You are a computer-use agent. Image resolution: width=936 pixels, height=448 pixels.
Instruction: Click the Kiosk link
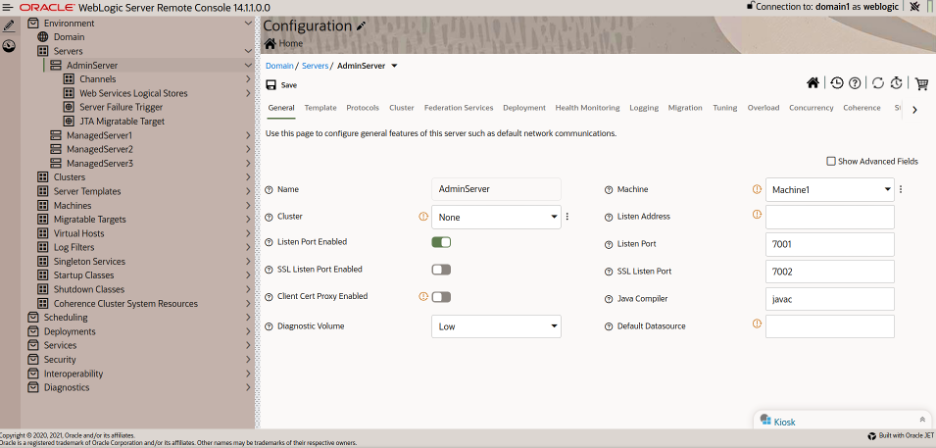click(x=784, y=422)
